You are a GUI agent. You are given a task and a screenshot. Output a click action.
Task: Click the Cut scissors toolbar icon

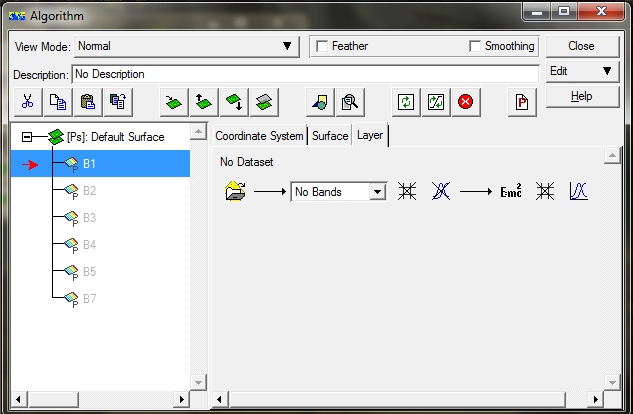pos(27,102)
